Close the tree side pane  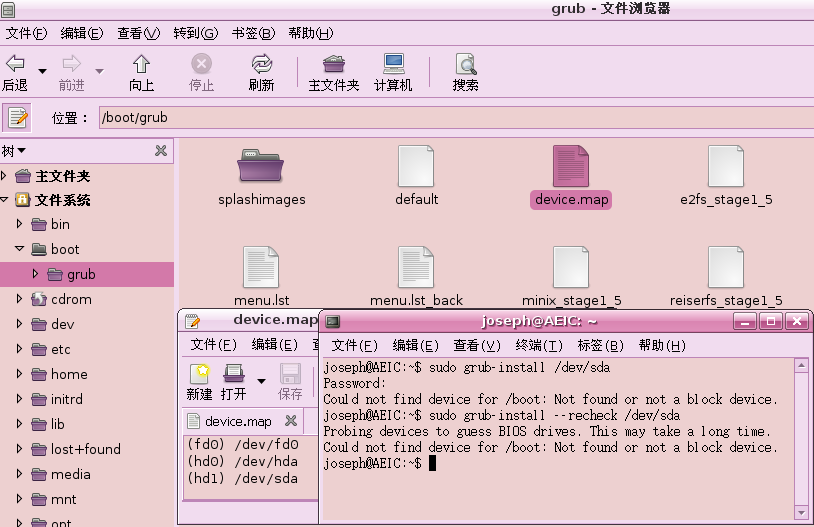pos(161,151)
